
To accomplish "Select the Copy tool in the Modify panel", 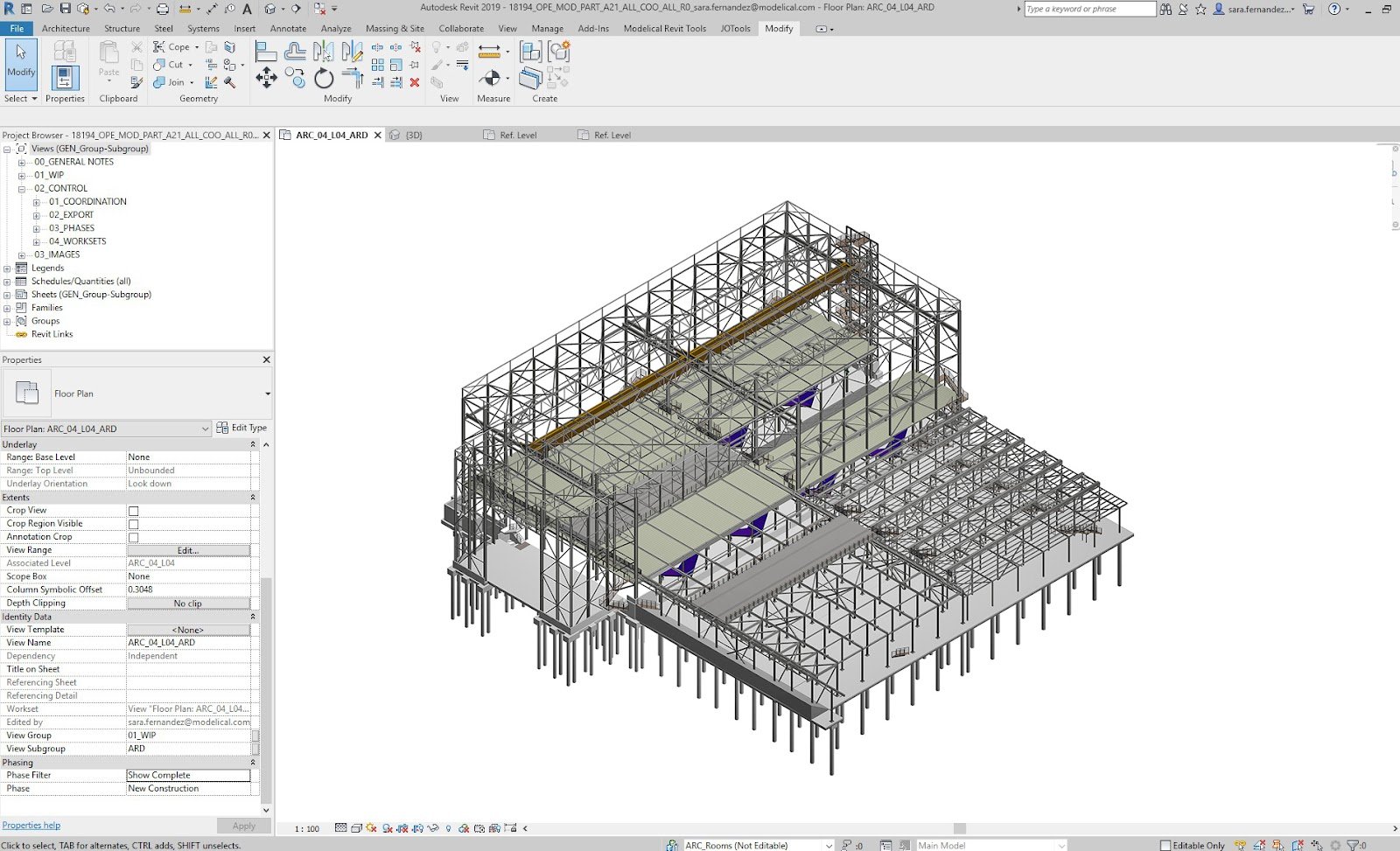I will (x=295, y=79).
